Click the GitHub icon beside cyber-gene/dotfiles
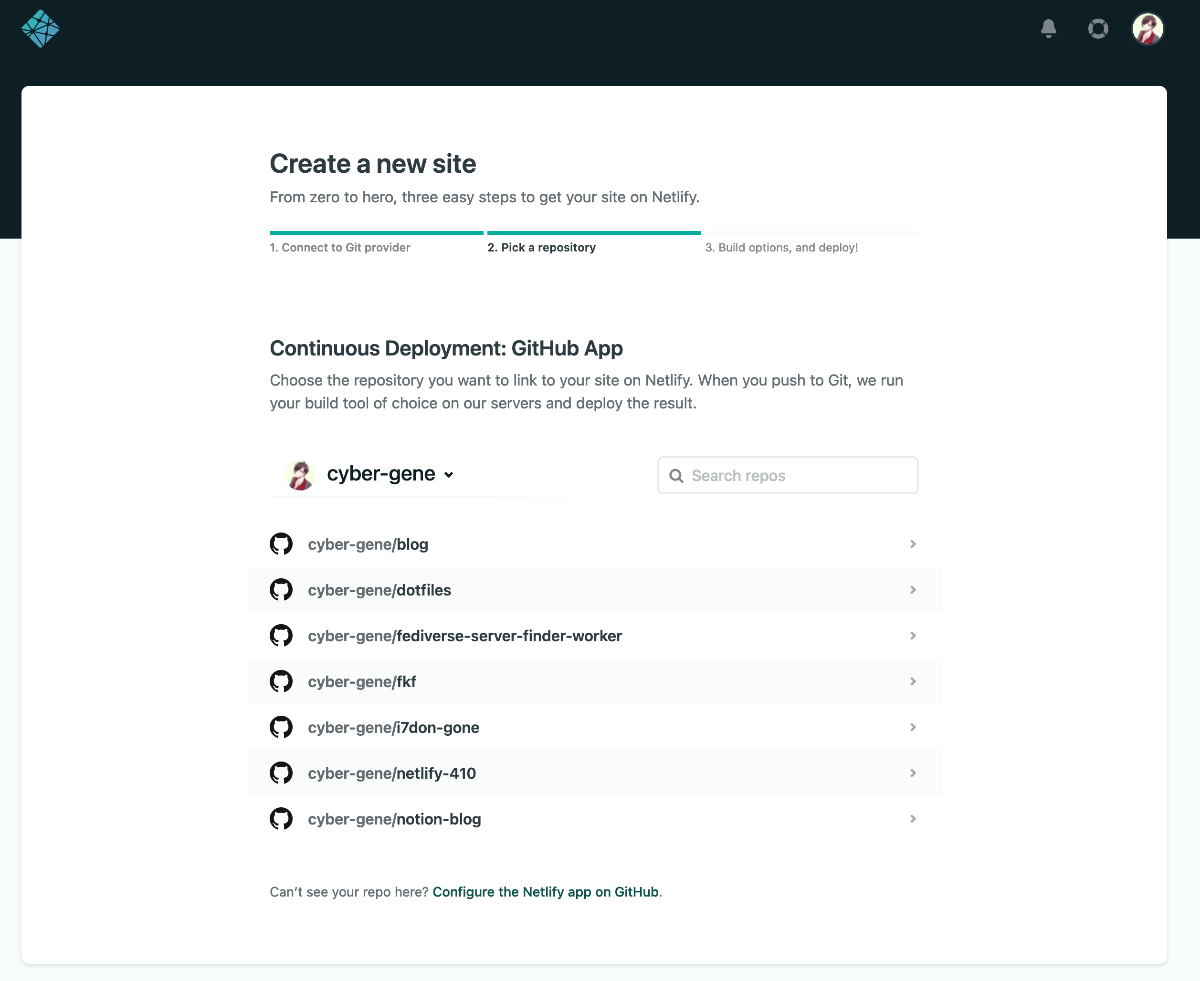 point(281,589)
